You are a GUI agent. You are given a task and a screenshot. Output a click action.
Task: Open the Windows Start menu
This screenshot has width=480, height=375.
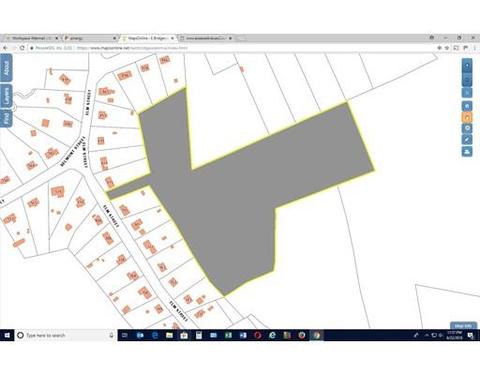pos(7,335)
